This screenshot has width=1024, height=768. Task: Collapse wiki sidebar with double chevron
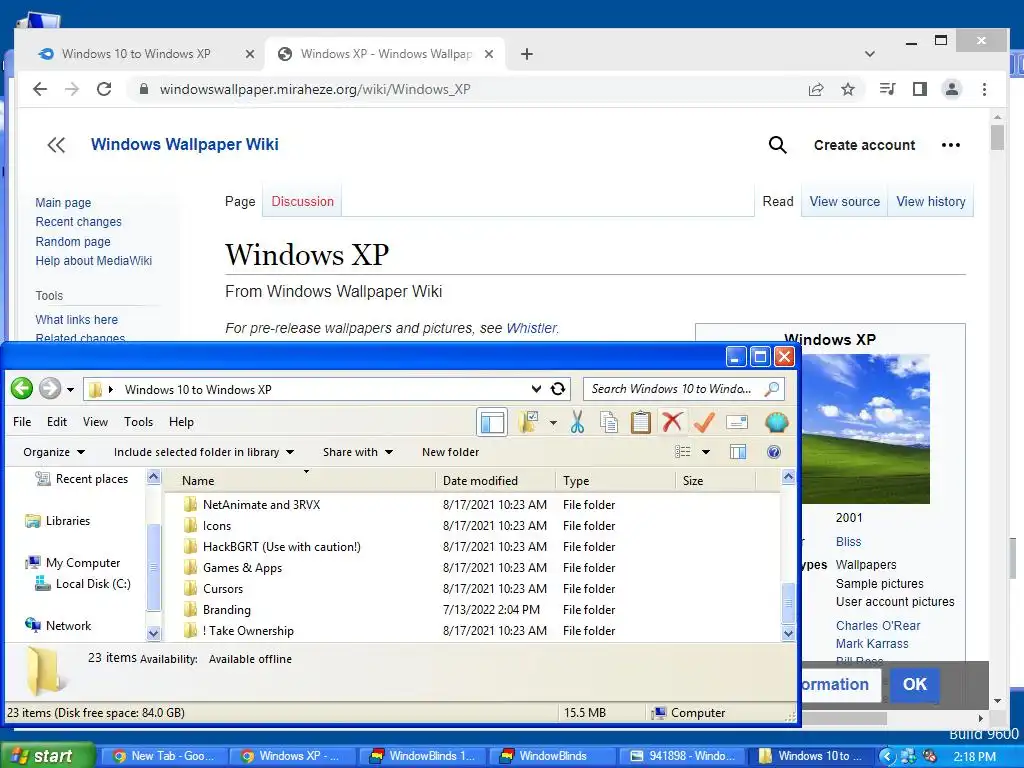tap(56, 145)
